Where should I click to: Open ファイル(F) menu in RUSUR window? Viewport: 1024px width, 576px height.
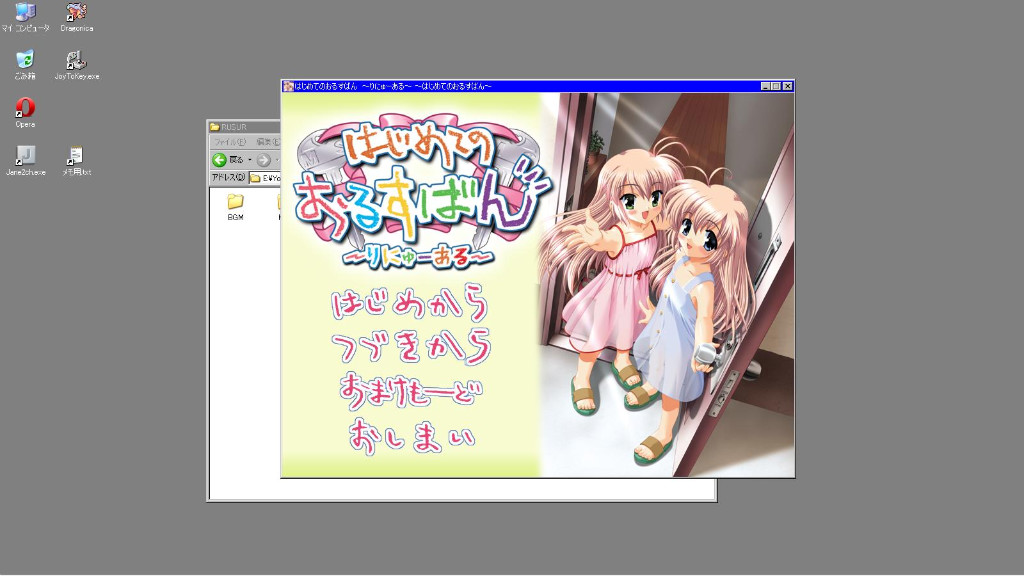coord(230,142)
